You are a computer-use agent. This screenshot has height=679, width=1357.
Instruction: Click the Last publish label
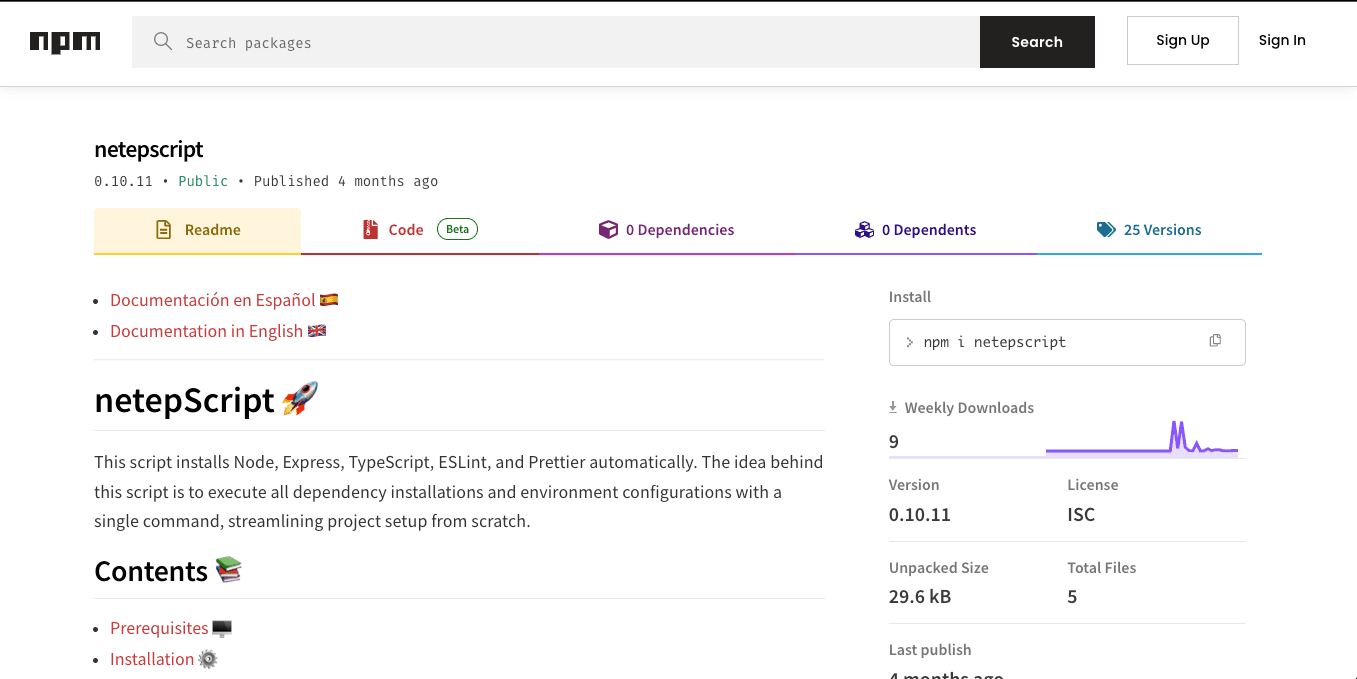[930, 650]
